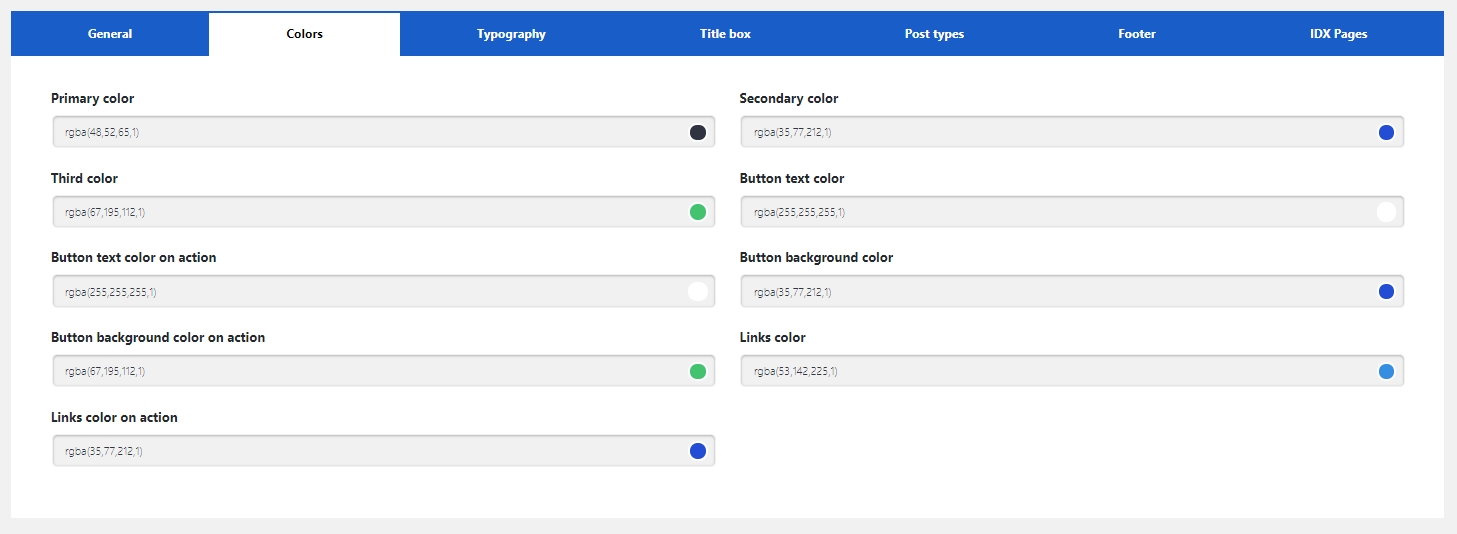Go to the Post types tab
The width and height of the screenshot is (1457, 534).
(x=934, y=34)
